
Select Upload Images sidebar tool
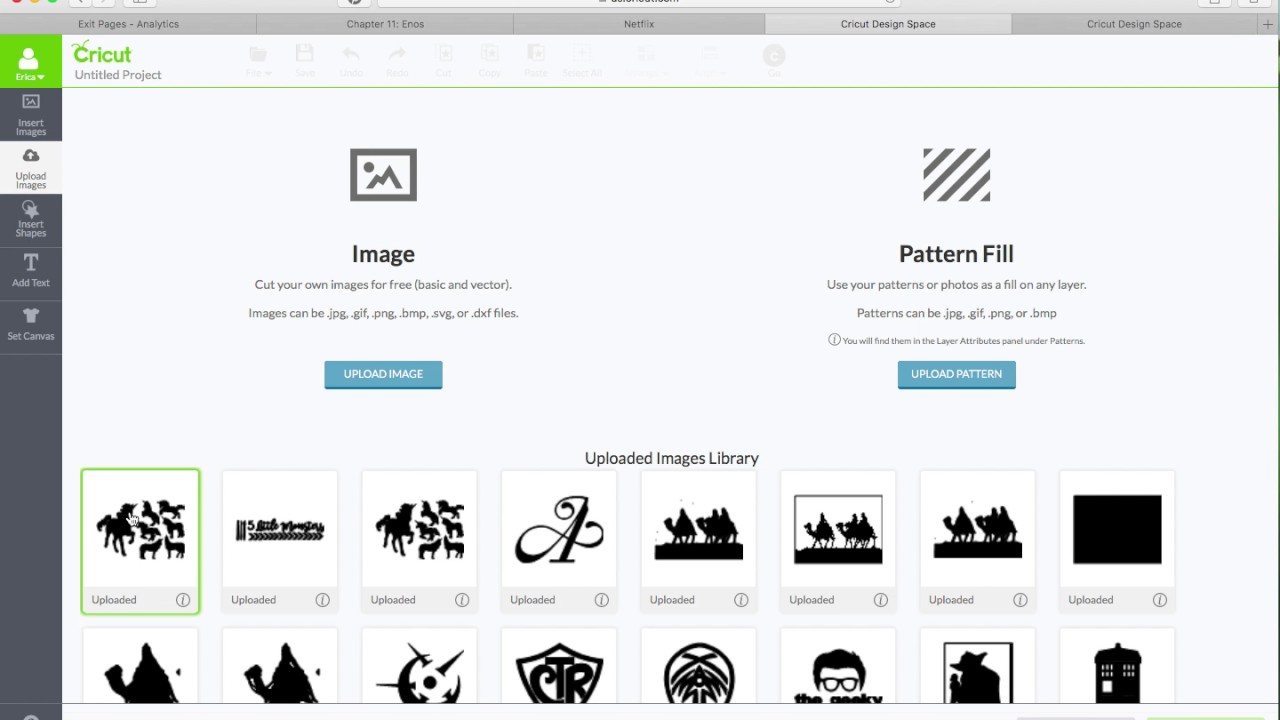[30, 167]
